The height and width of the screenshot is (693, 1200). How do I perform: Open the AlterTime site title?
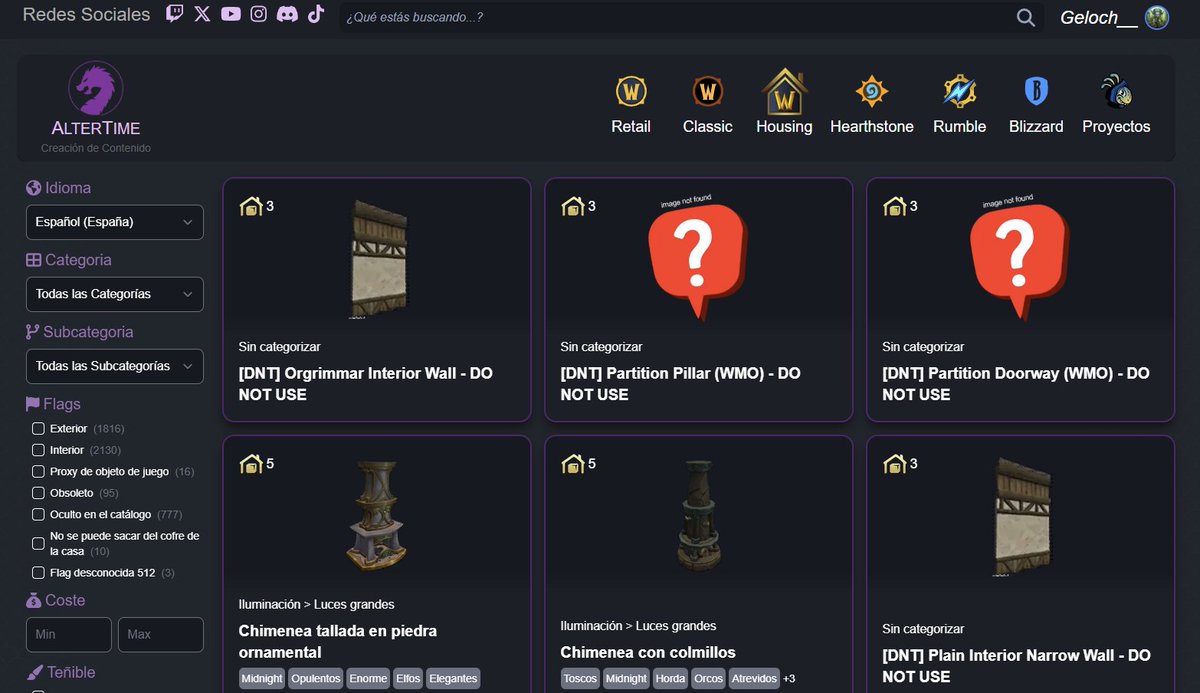pos(96,128)
